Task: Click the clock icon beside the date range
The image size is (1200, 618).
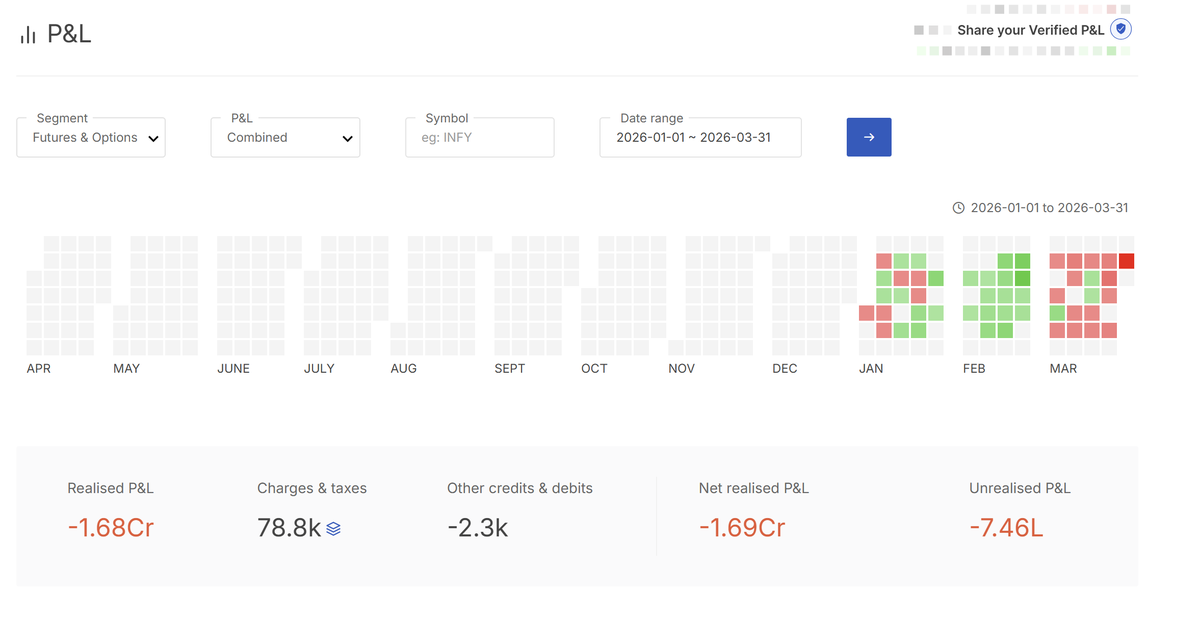Action: click(x=958, y=208)
